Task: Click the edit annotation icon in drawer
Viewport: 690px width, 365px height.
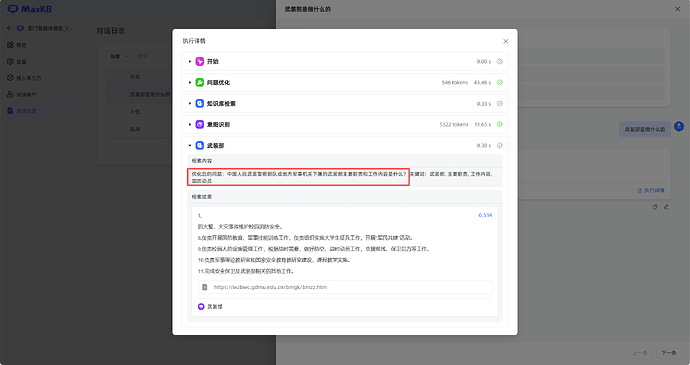Action: coord(667,207)
